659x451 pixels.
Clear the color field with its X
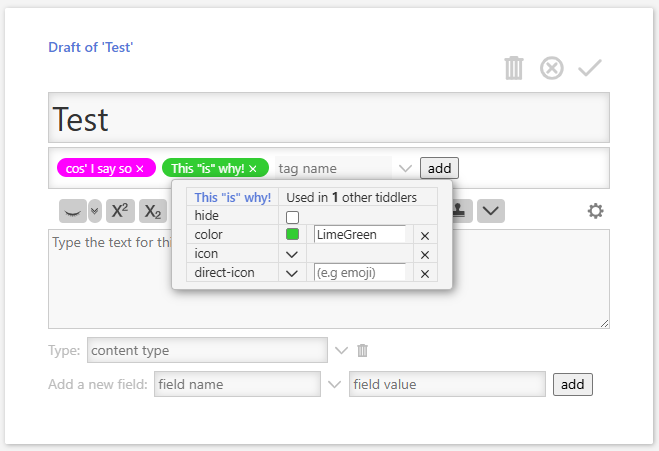click(425, 236)
